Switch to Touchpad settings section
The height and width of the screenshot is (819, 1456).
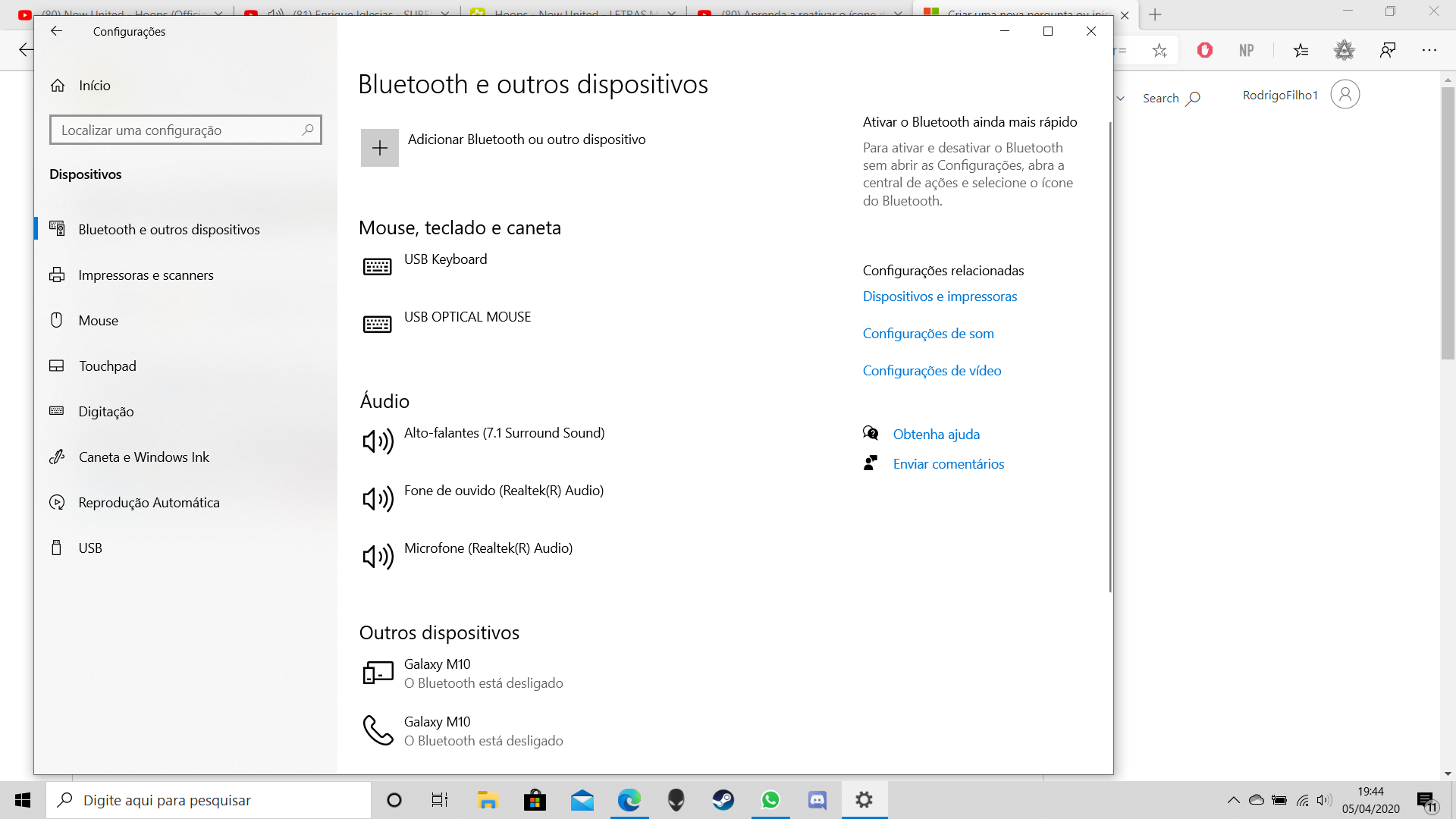(107, 366)
